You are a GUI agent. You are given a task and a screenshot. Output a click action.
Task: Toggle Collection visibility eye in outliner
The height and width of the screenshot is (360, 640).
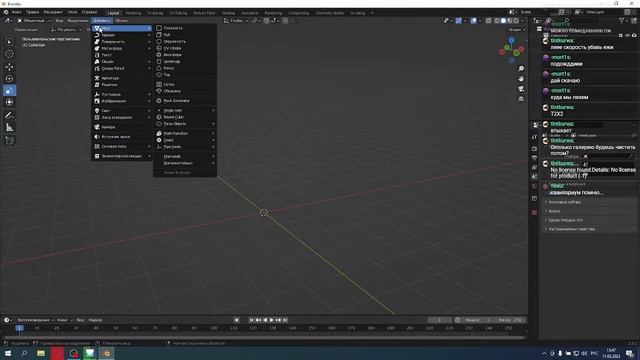click(627, 36)
